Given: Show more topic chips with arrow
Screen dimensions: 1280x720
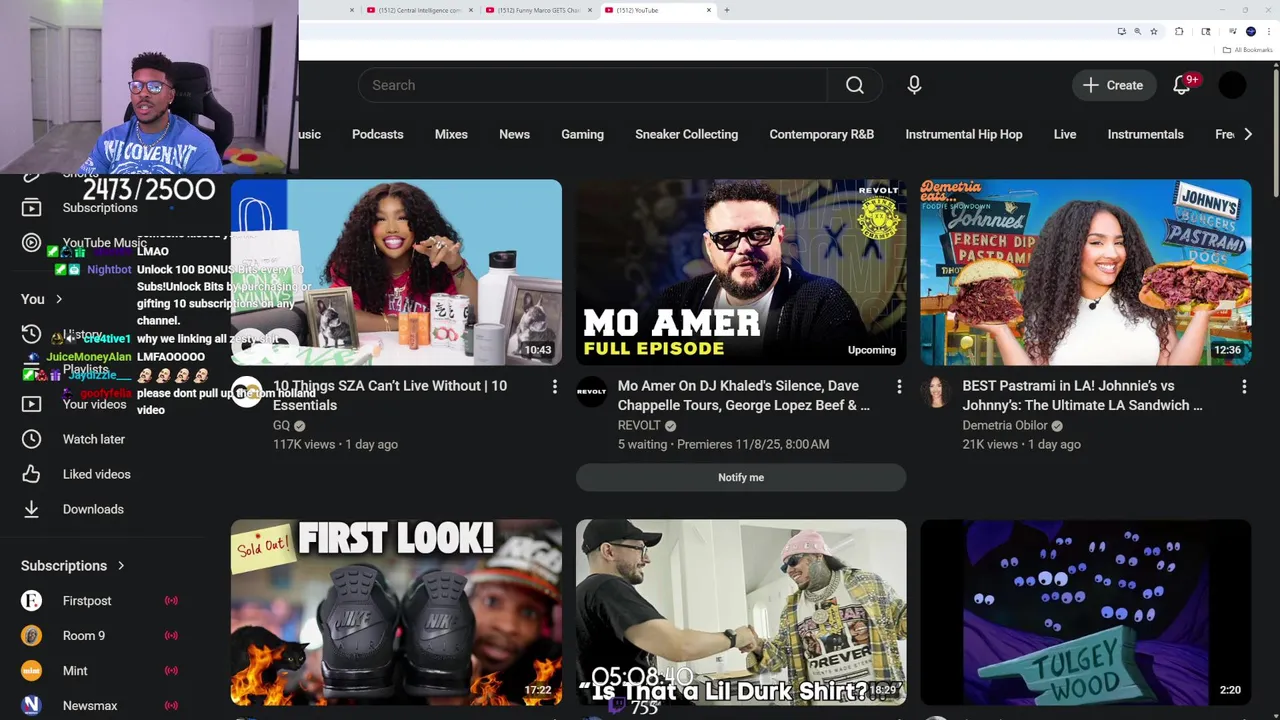Looking at the screenshot, I should pos(1247,134).
